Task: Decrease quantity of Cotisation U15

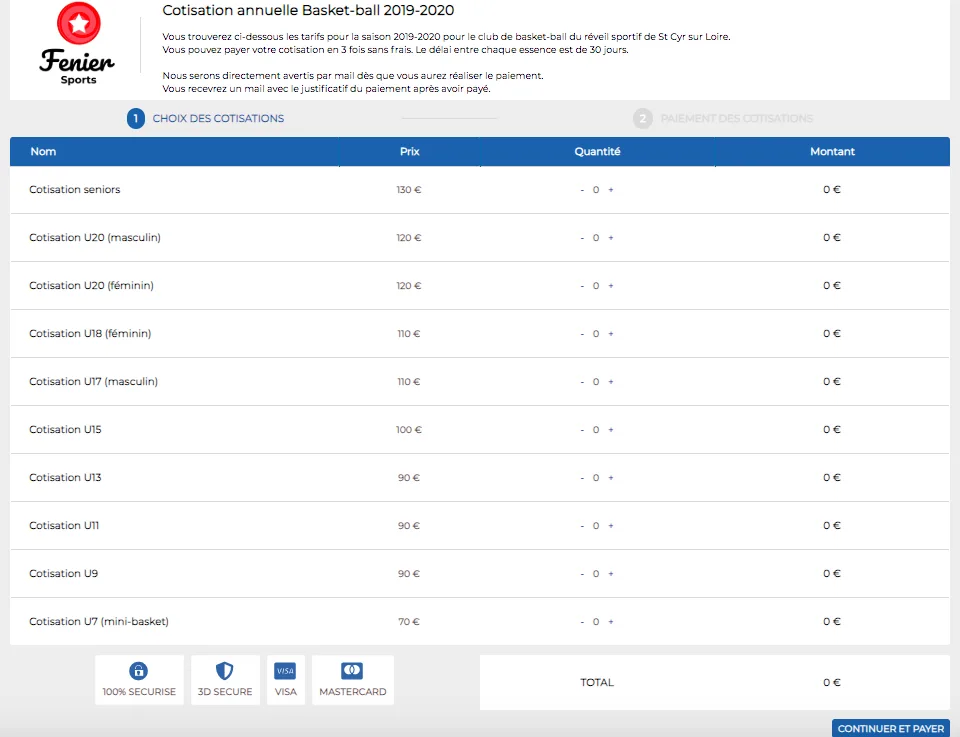Action: (x=582, y=430)
